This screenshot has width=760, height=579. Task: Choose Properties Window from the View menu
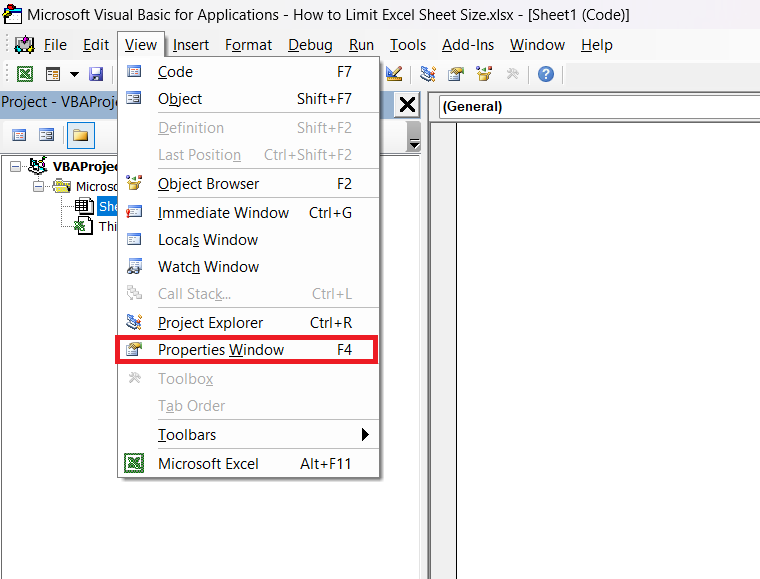click(x=247, y=349)
